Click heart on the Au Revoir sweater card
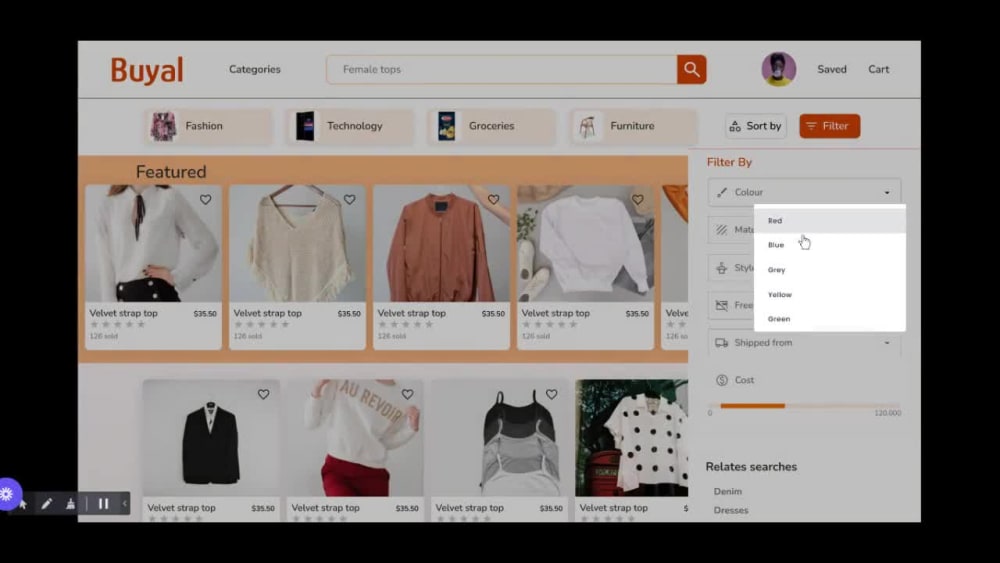Viewport: 1000px width, 563px height. [x=408, y=395]
